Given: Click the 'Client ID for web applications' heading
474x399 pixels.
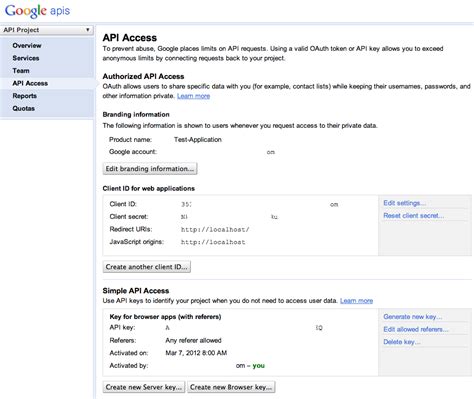Looking at the screenshot, I should click(149, 189).
